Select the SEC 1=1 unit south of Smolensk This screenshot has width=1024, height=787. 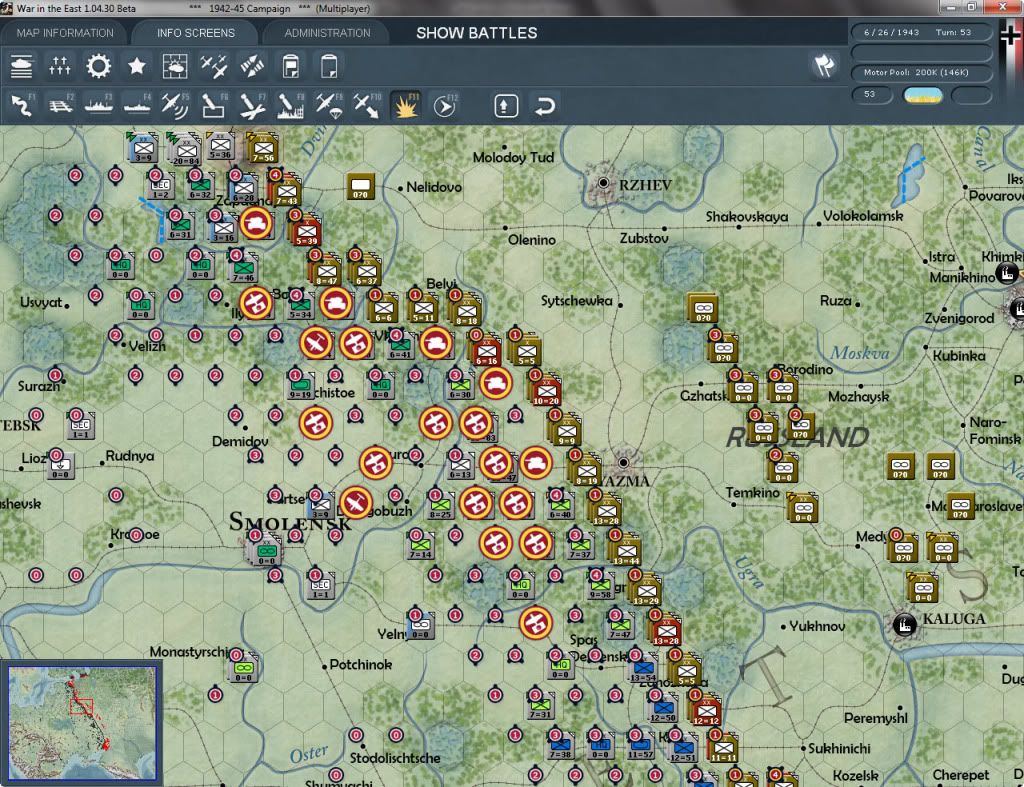[321, 586]
